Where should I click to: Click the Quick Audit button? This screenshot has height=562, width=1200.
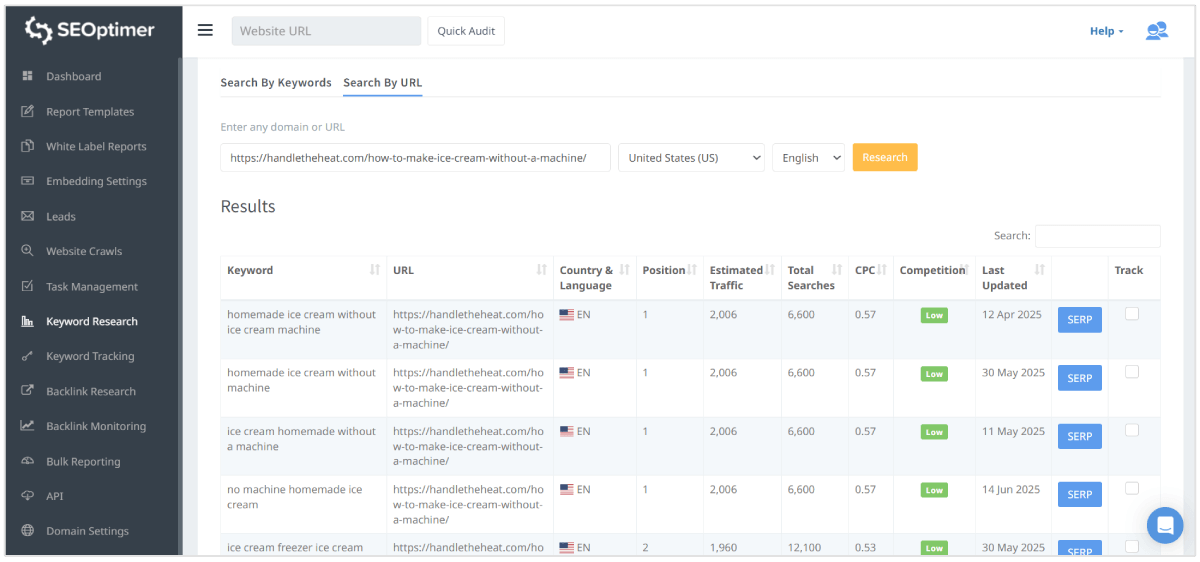466,31
